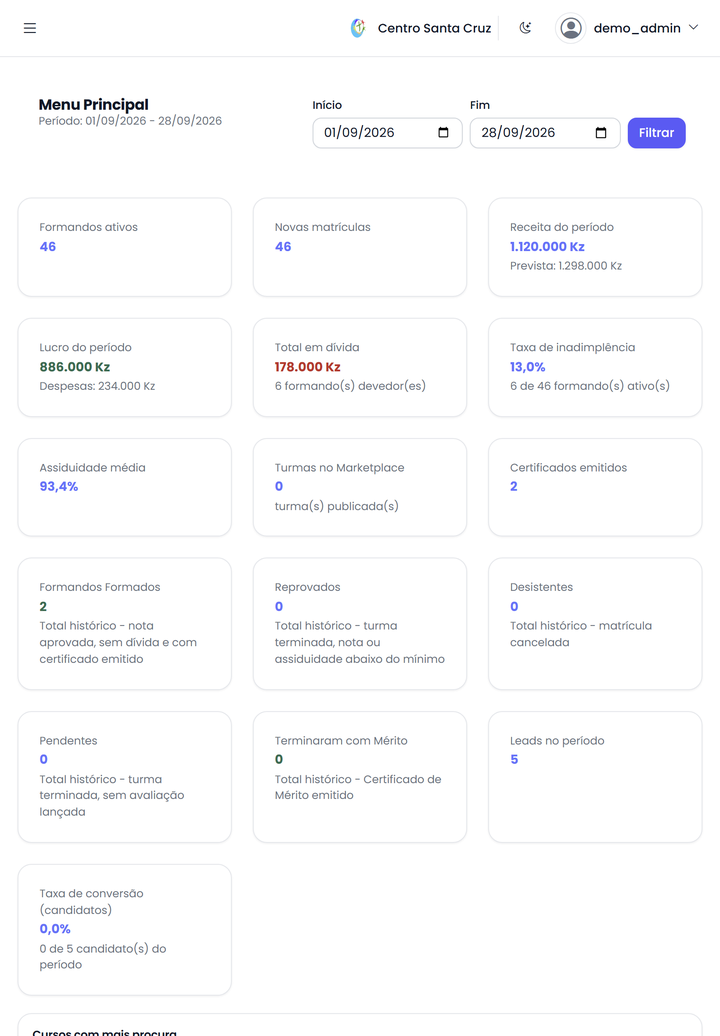This screenshot has width=720, height=1036.
Task: Click the Centro Santa Cruz name
Action: (435, 28)
